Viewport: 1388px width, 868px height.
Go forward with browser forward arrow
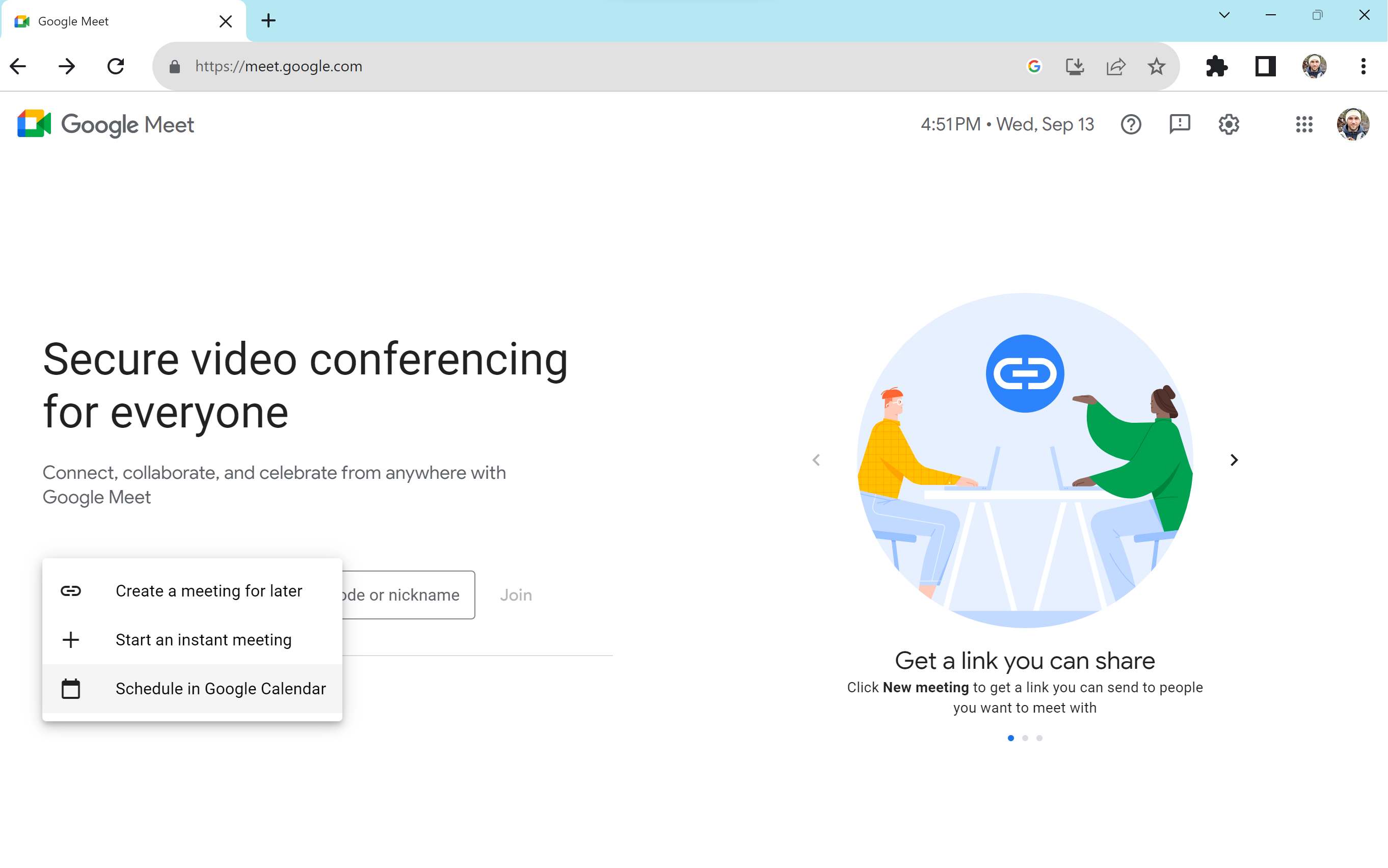pyautogui.click(x=67, y=66)
